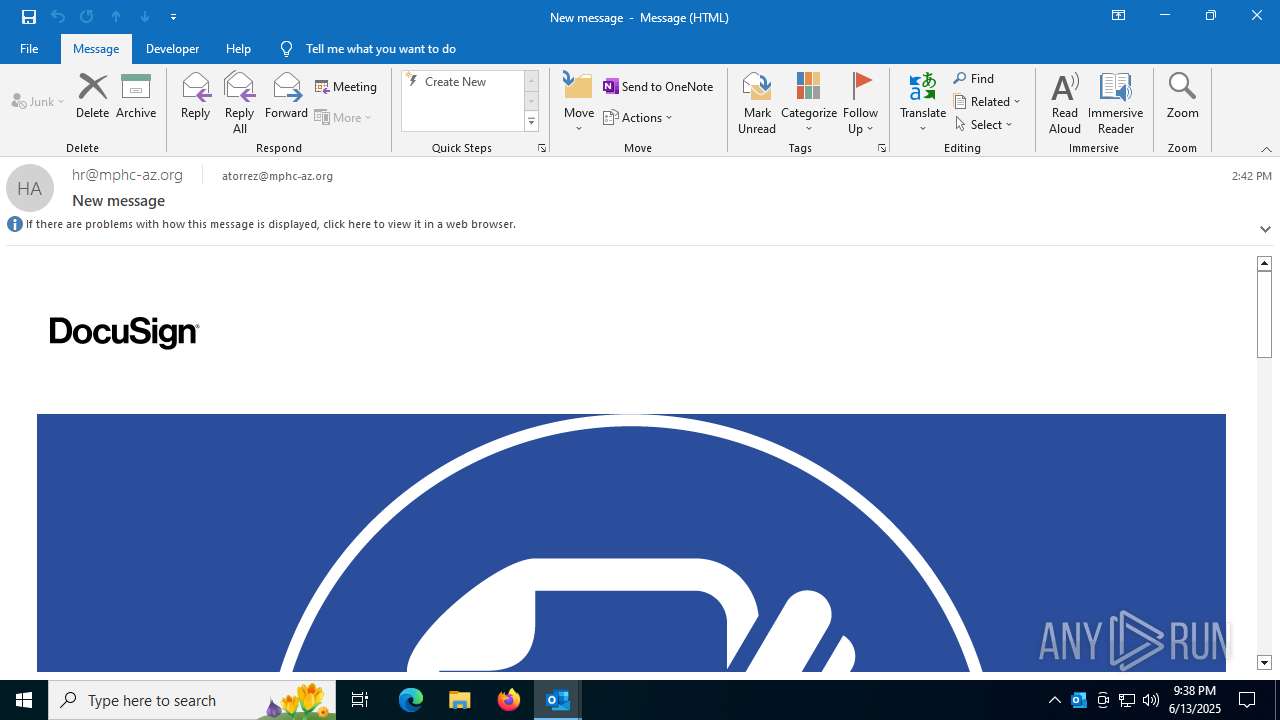Open the Tags dialog launcher
Viewport: 1280px width, 720px height.
[882, 148]
